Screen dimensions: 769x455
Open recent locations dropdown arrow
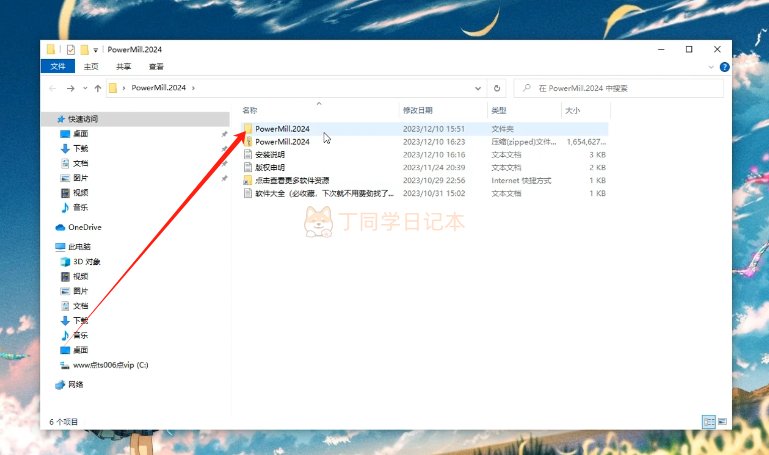coord(85,88)
